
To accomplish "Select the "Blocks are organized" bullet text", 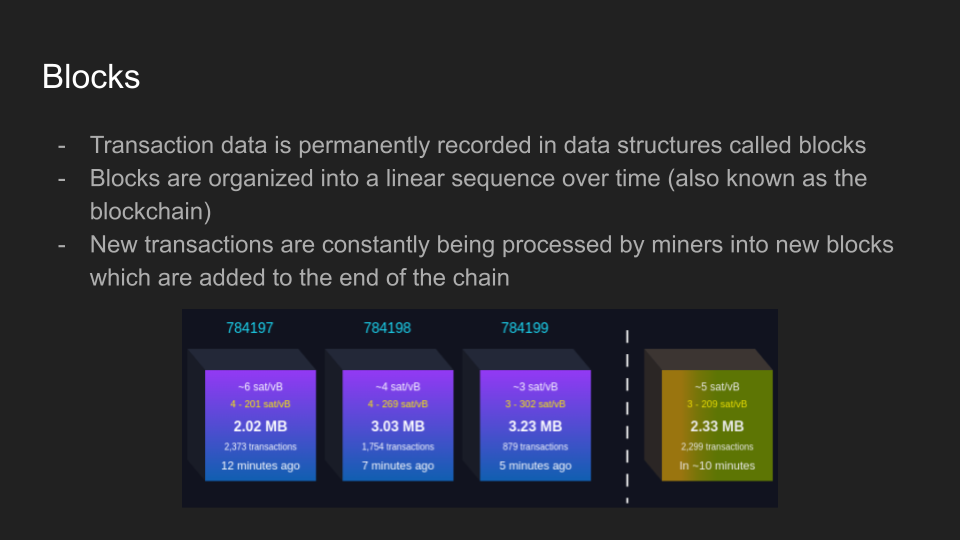I will [x=477, y=179].
